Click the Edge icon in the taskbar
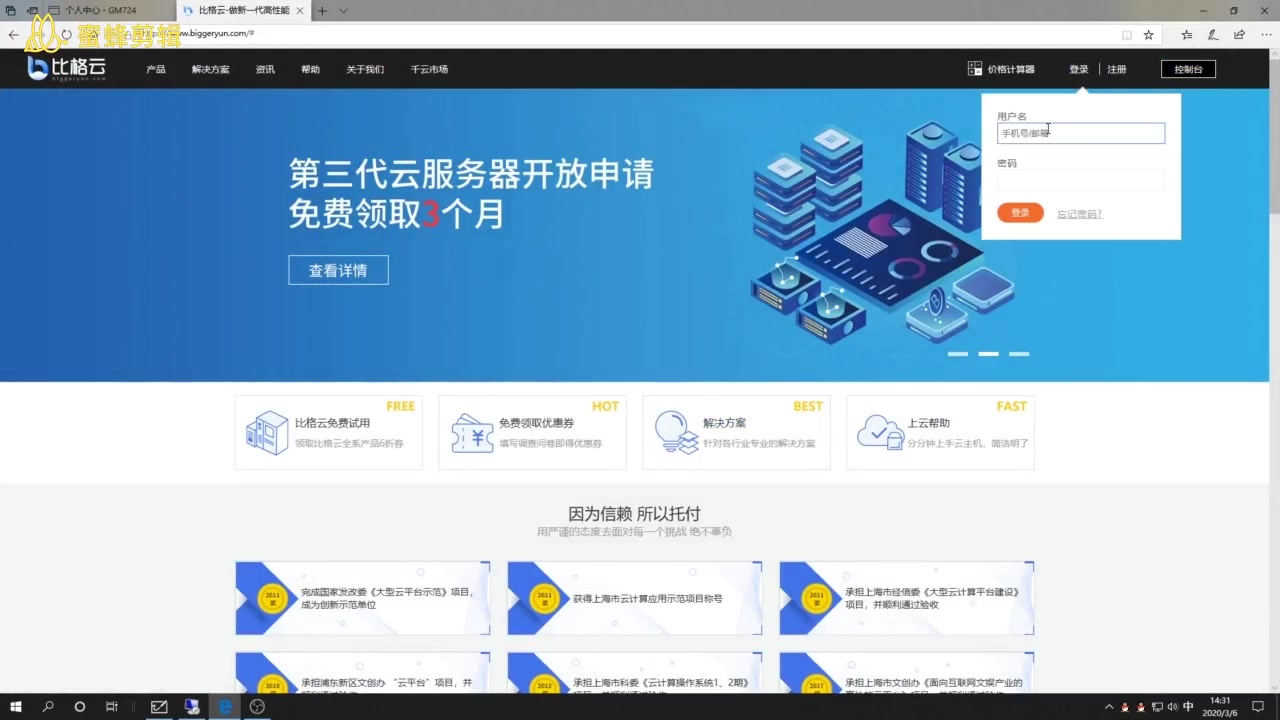 (225, 707)
